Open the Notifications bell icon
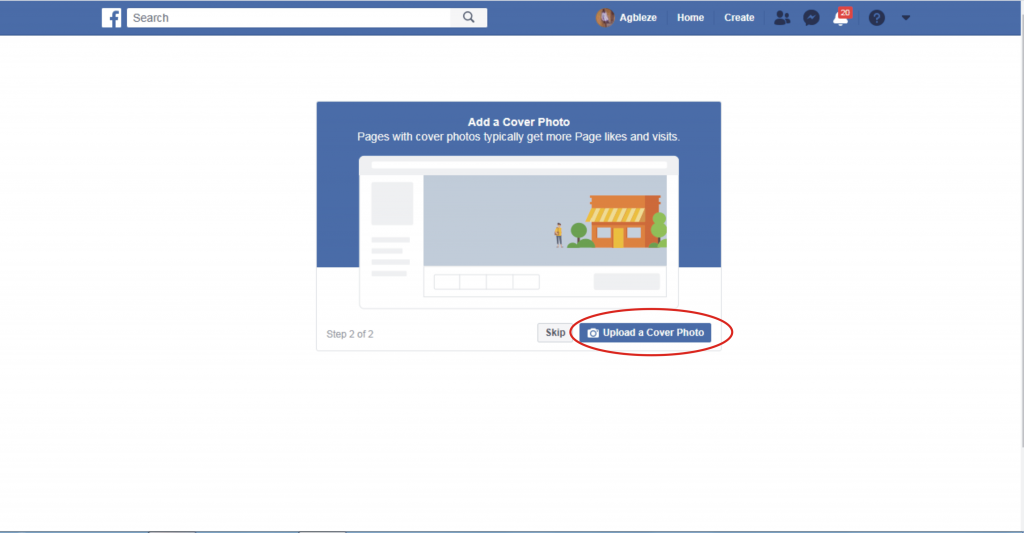The height and width of the screenshot is (533, 1024). (841, 18)
